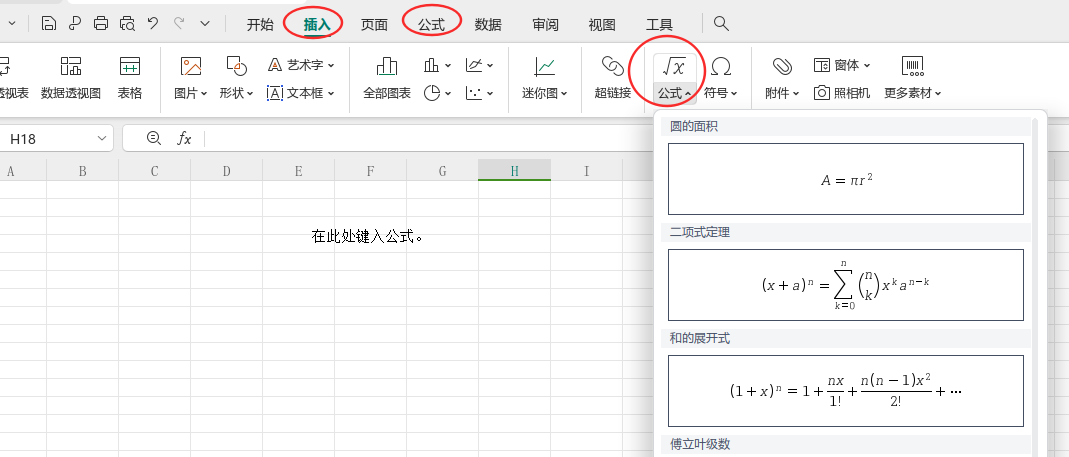Expand the Name Box dropdown arrow
This screenshot has height=457, width=1069.
[x=102, y=138]
